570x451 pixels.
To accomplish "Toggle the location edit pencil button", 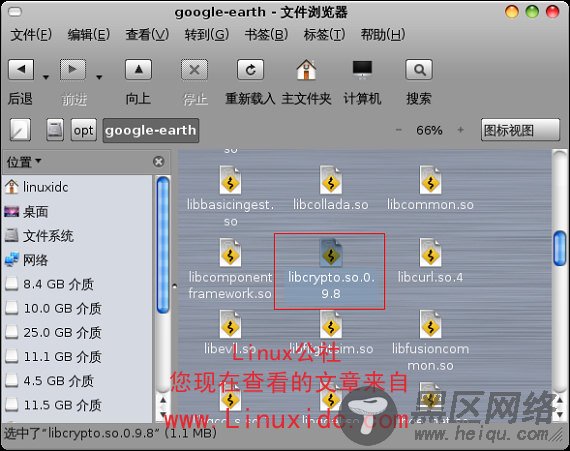I will tap(20, 130).
